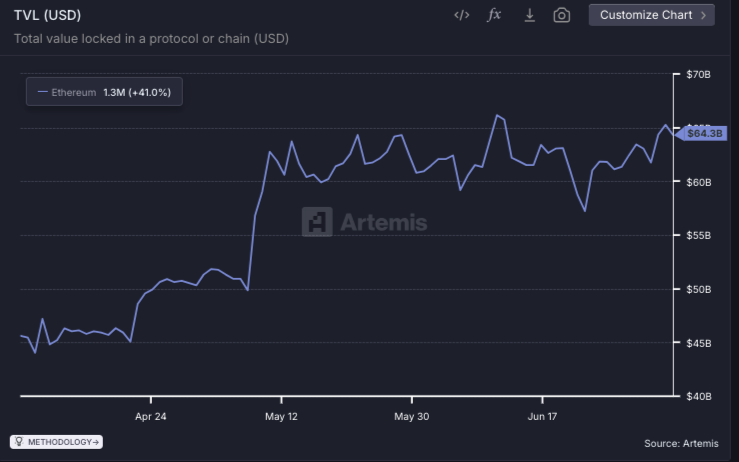Open the Methodology link
This screenshot has height=462, width=739.
click(x=56, y=442)
